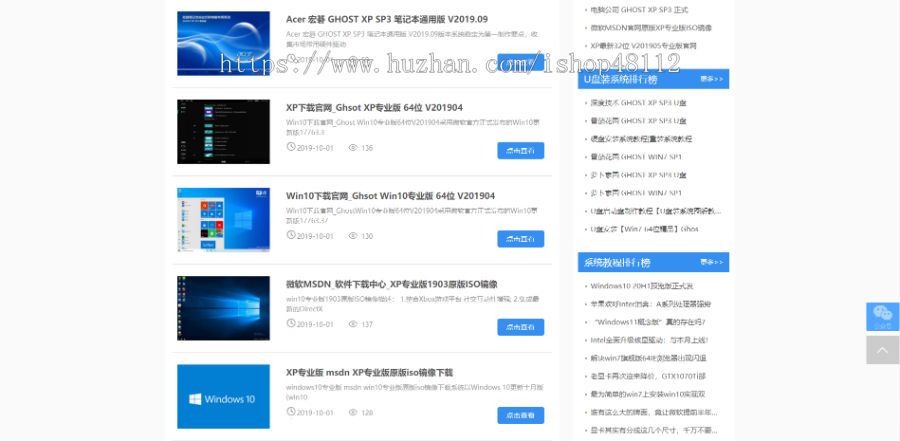Image resolution: width=900 pixels, height=441 pixels.
Task: Click date 2019-10-01 in XP下载官网 row
Action: (x=315, y=148)
